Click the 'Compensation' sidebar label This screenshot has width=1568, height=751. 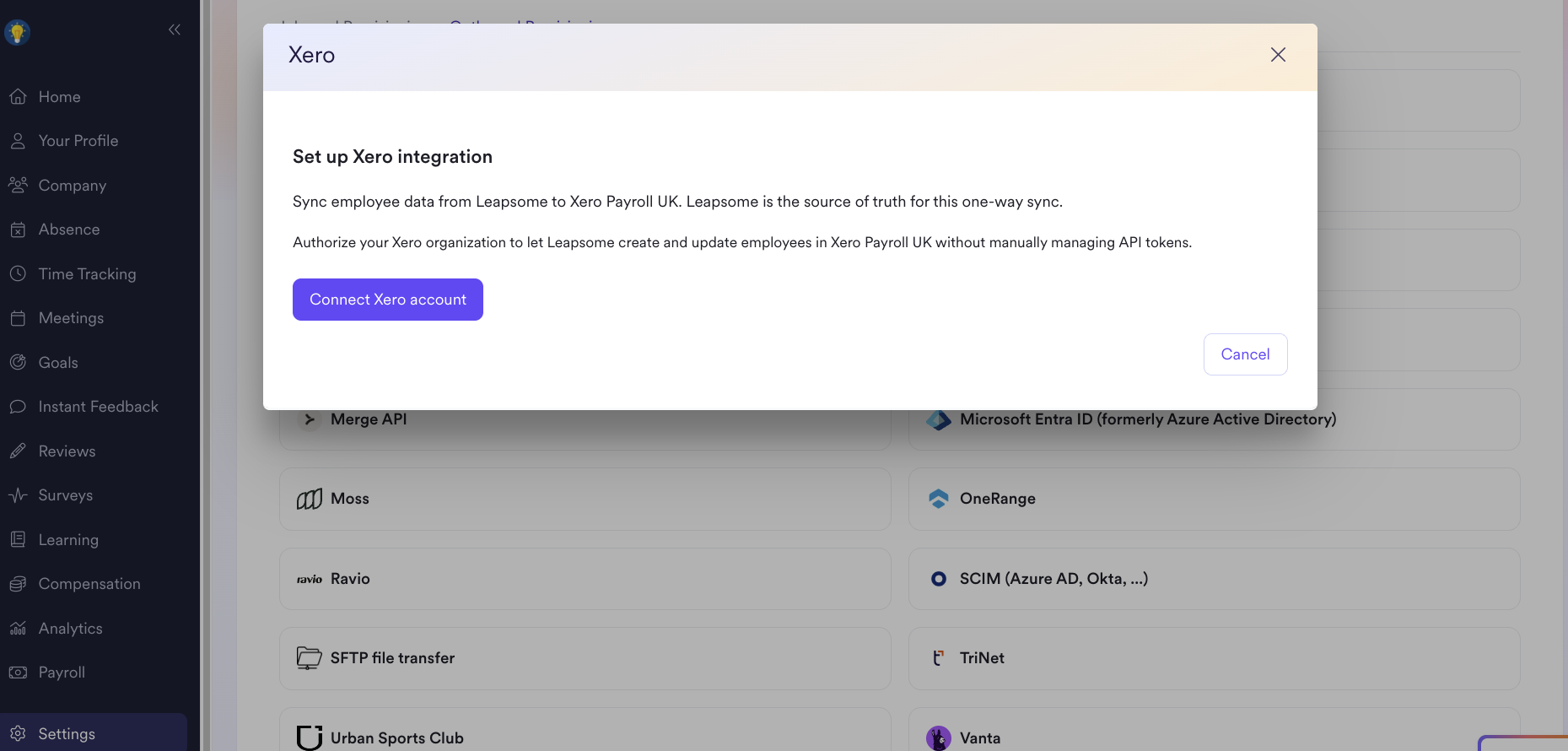coord(89,584)
